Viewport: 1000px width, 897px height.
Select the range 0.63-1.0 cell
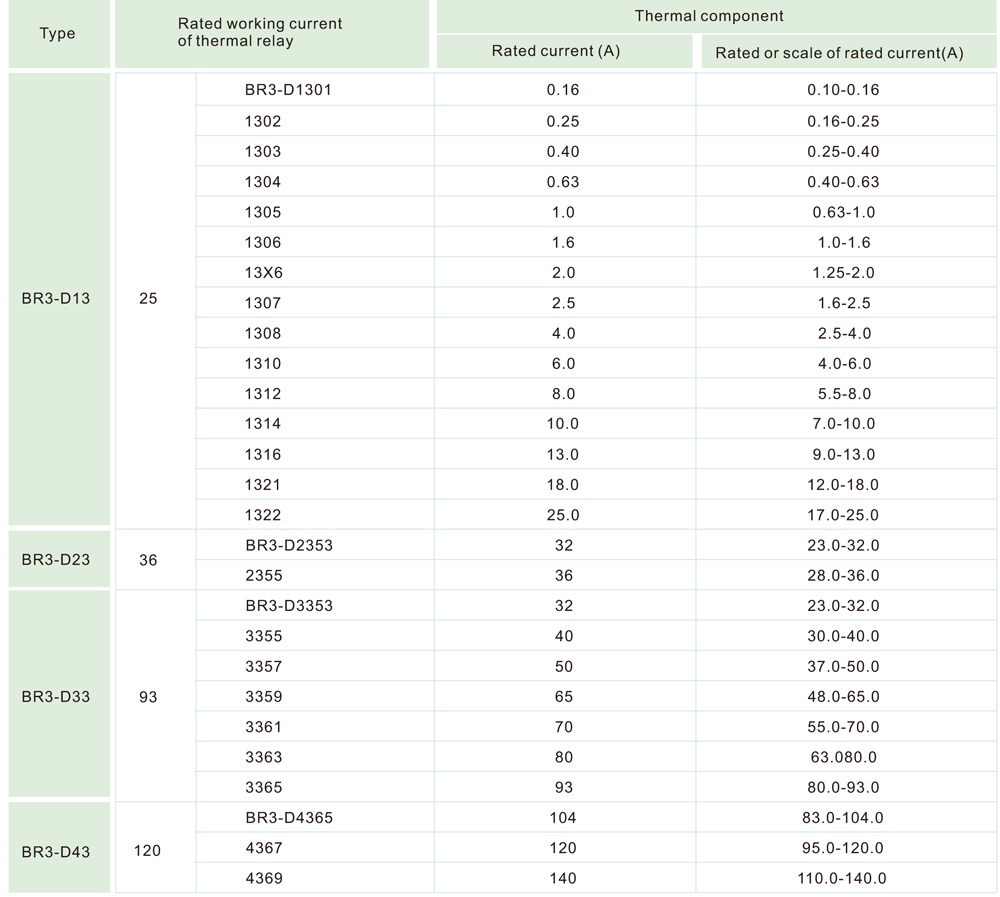click(846, 212)
